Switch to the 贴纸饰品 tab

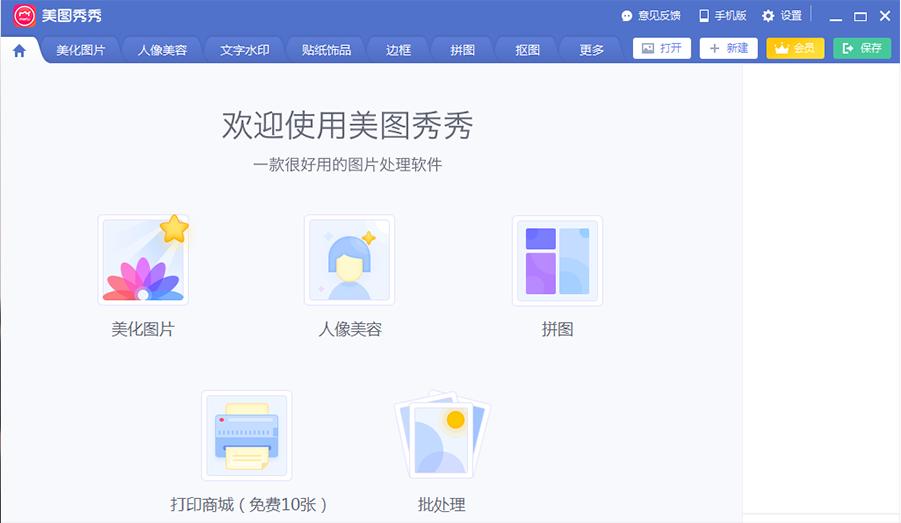pyautogui.click(x=326, y=50)
